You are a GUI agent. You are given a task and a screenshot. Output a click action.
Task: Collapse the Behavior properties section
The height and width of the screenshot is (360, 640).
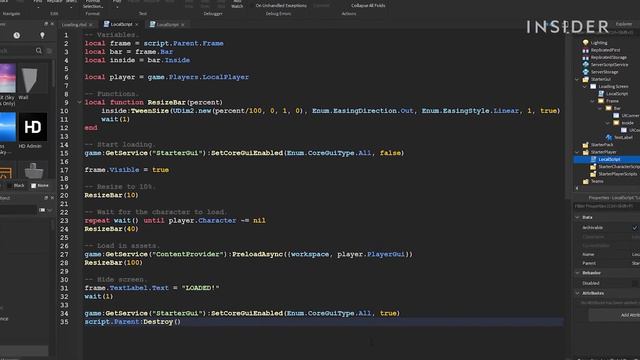(578, 273)
